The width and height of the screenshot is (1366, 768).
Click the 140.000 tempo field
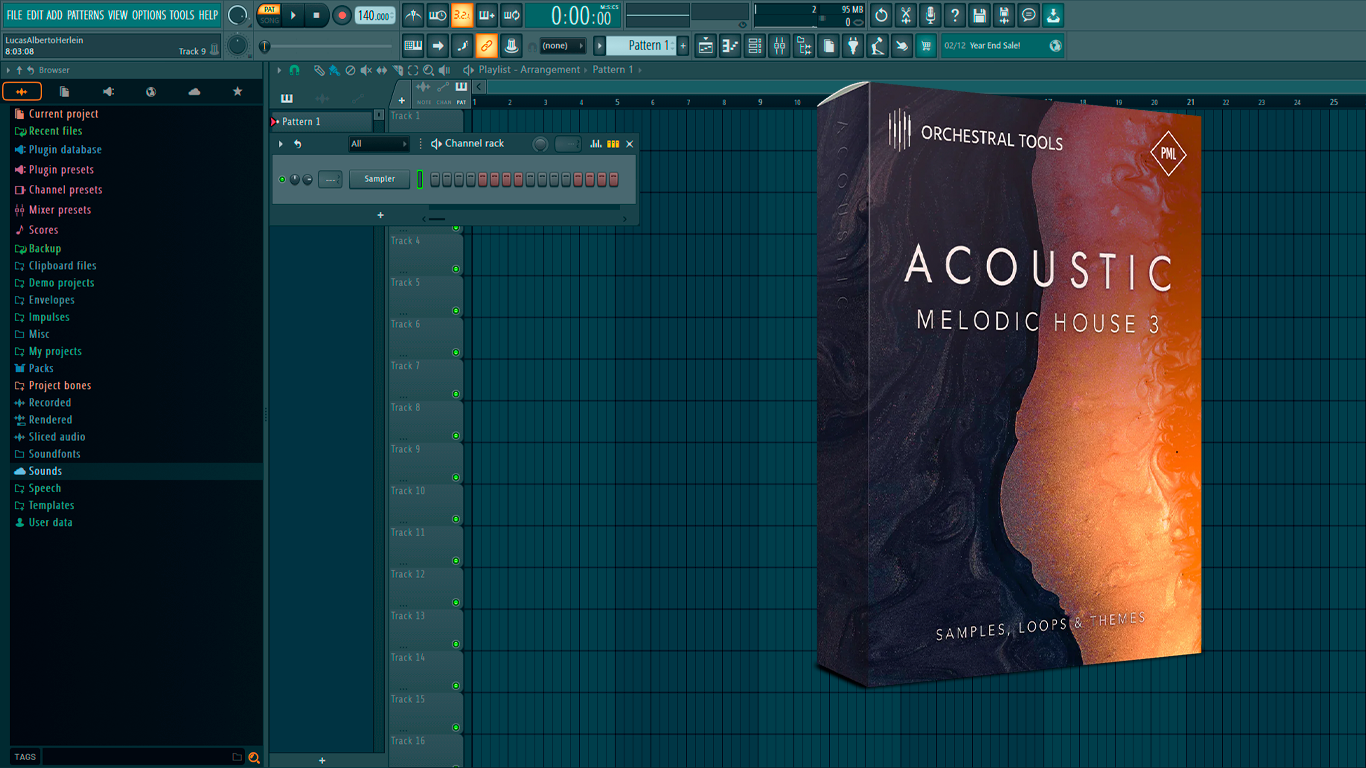[x=375, y=15]
